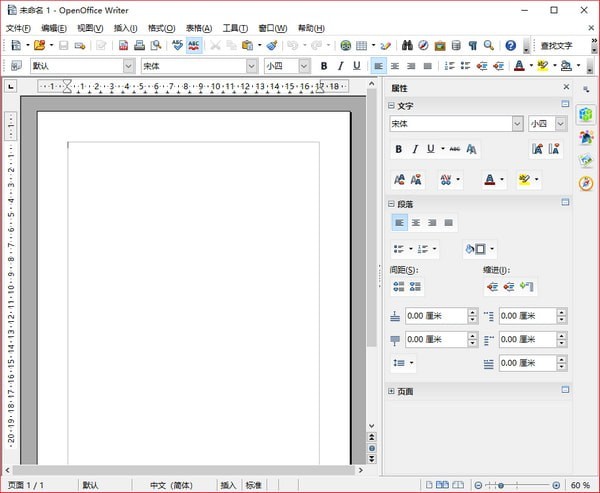Open the 插入(I) menu
The height and width of the screenshot is (493, 600).
(x=125, y=28)
